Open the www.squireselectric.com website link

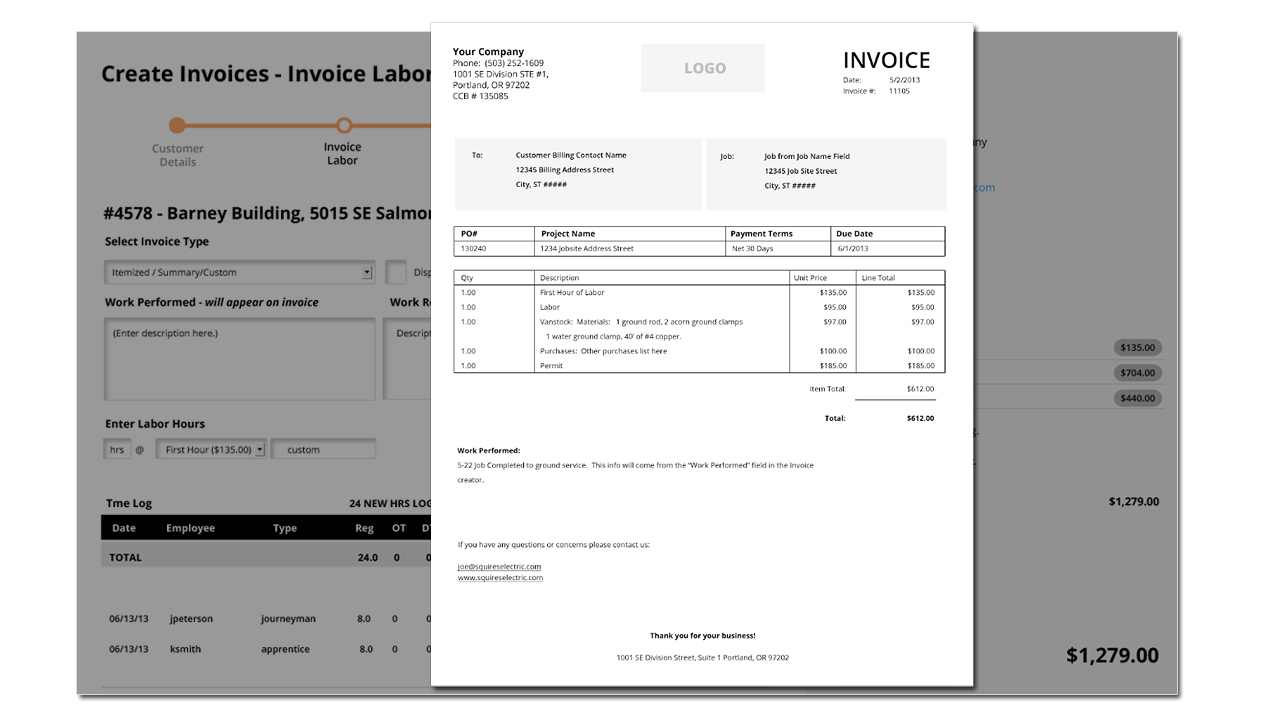pos(500,578)
